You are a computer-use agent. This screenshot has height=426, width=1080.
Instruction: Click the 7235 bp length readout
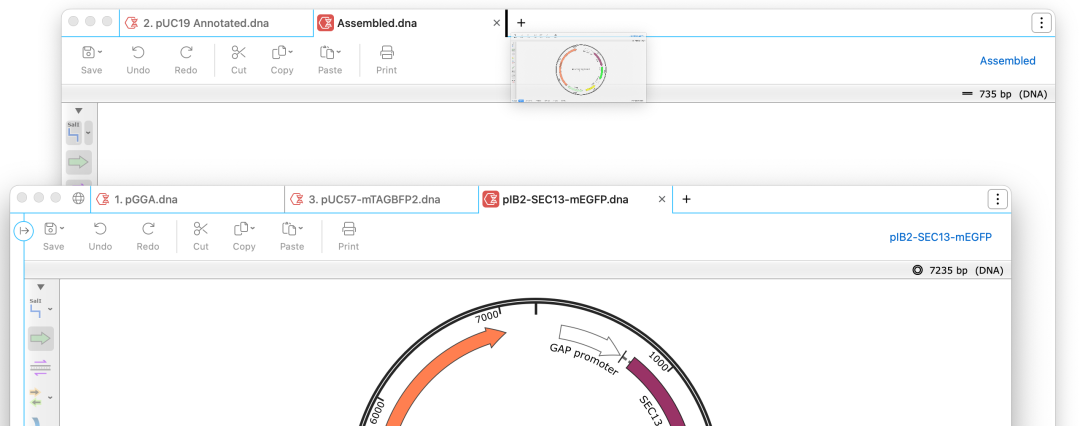[948, 271]
